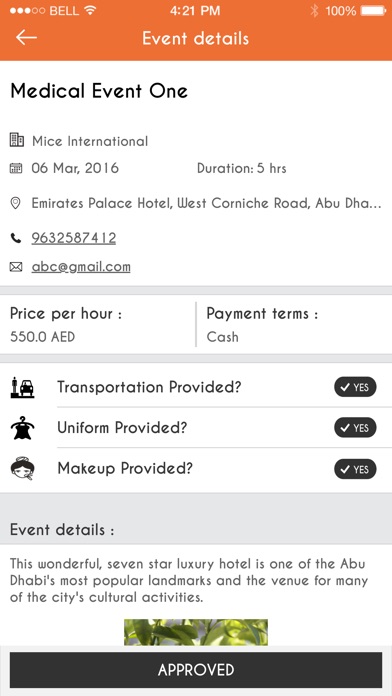Tap the APPROVED button
392x696 pixels.
tap(196, 670)
